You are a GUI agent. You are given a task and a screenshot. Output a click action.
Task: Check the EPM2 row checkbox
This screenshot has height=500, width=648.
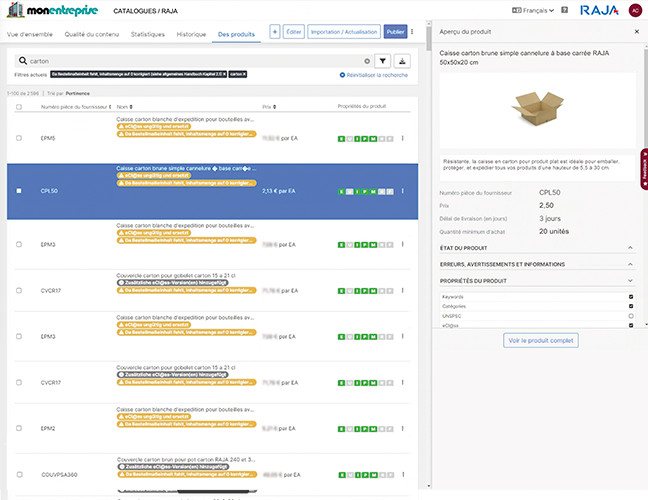[x=19, y=428]
